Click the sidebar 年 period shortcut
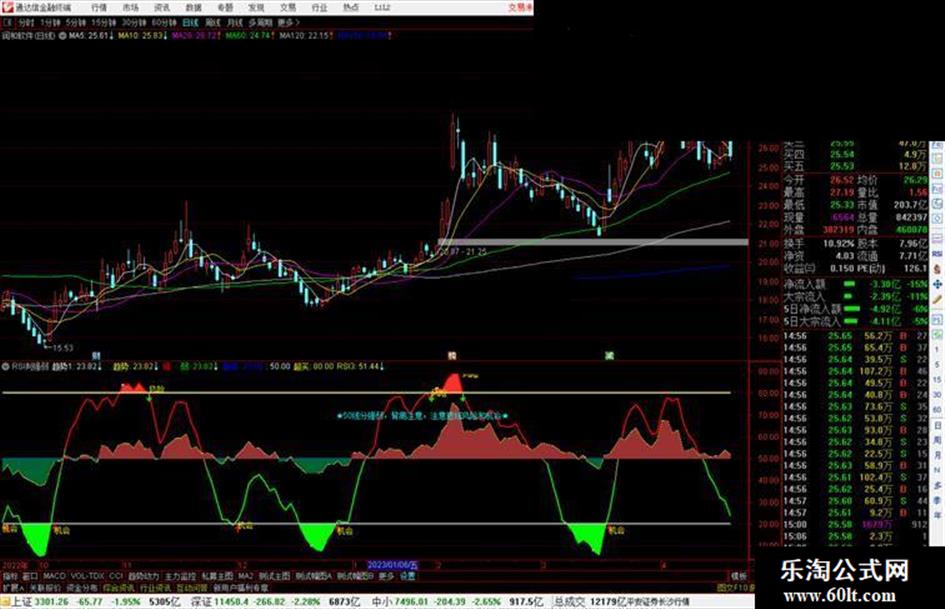This screenshot has width=945, height=609. click(x=937, y=516)
